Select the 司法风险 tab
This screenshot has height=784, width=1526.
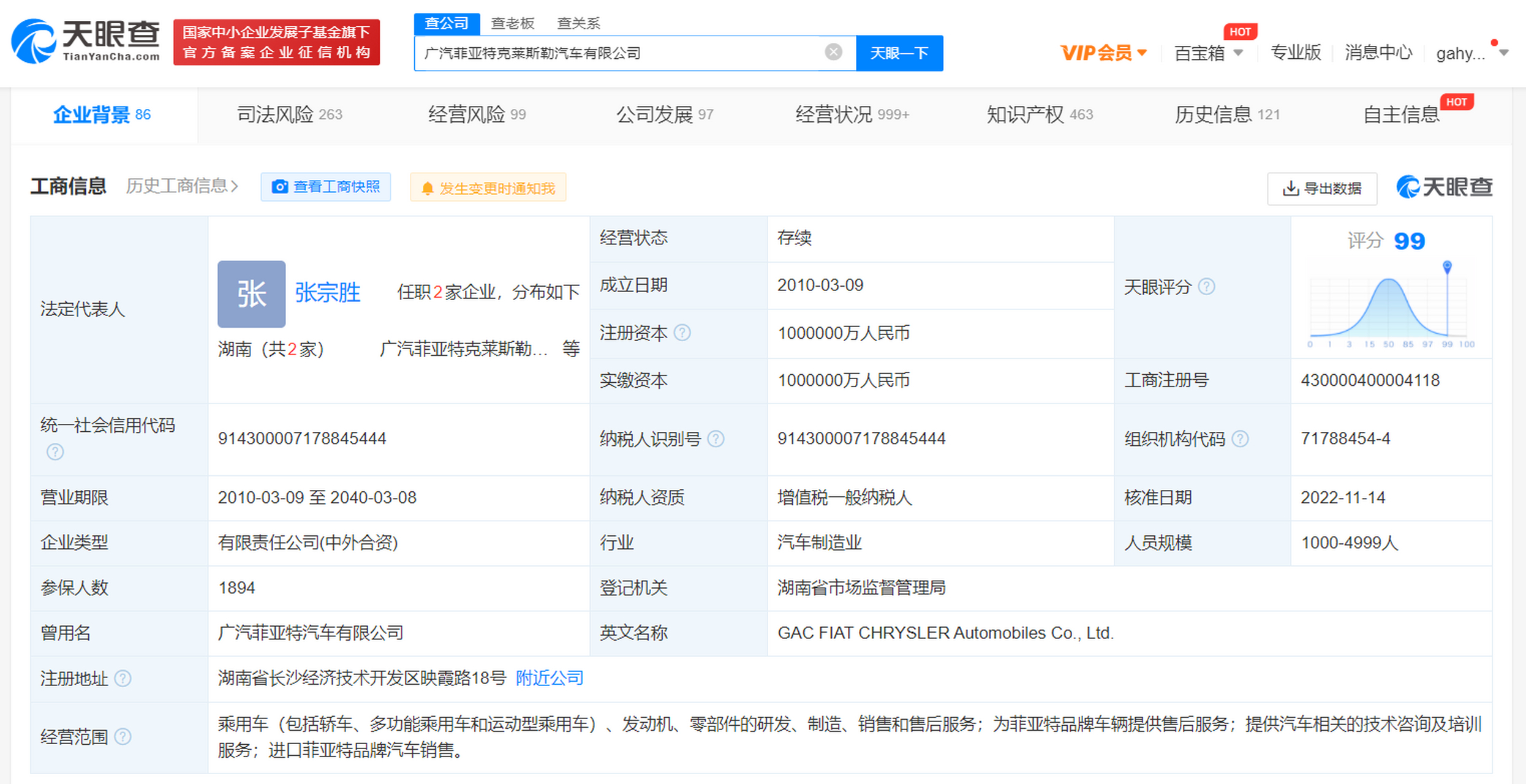coord(289,115)
